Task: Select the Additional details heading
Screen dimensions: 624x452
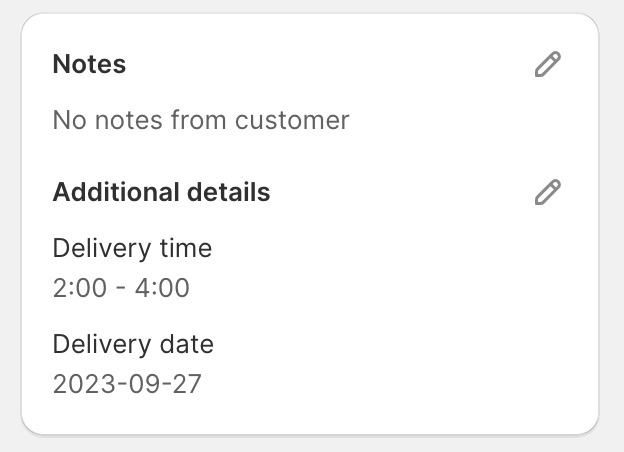Action: click(162, 192)
